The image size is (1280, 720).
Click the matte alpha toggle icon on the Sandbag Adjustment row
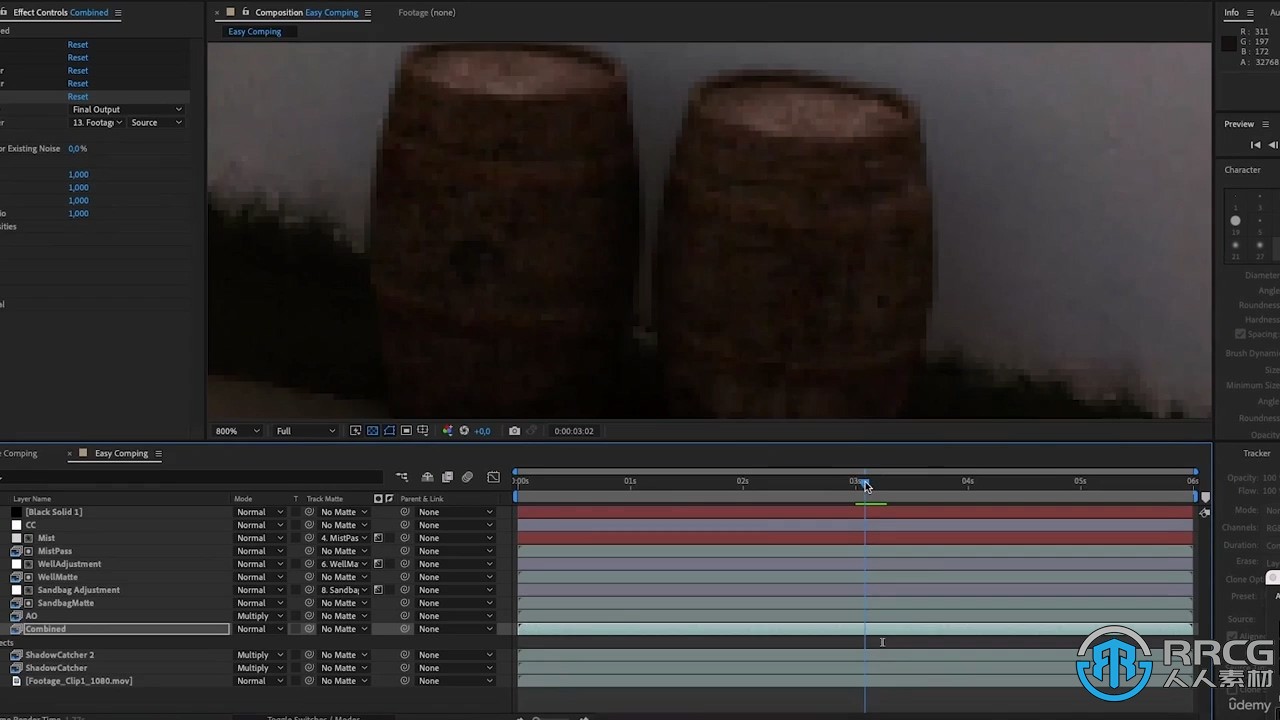379,590
